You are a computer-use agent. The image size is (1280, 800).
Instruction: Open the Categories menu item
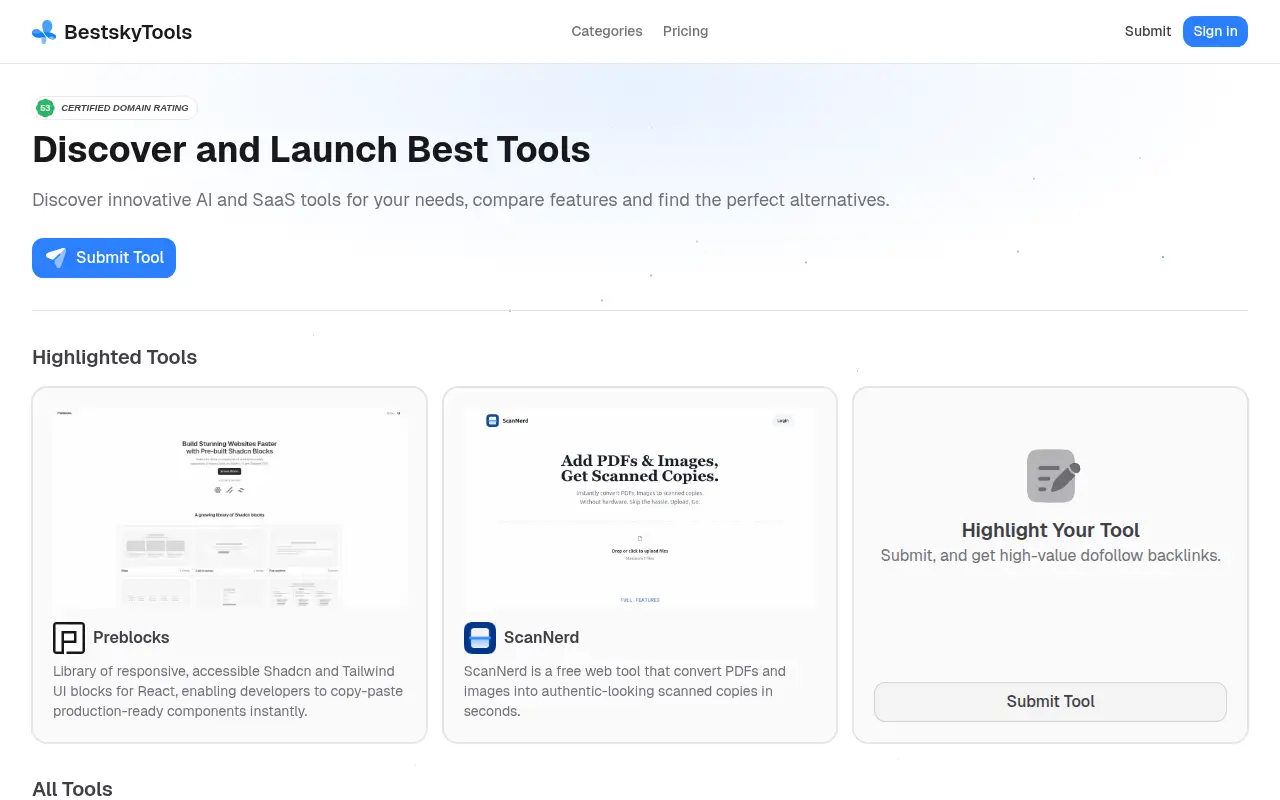pyautogui.click(x=607, y=31)
